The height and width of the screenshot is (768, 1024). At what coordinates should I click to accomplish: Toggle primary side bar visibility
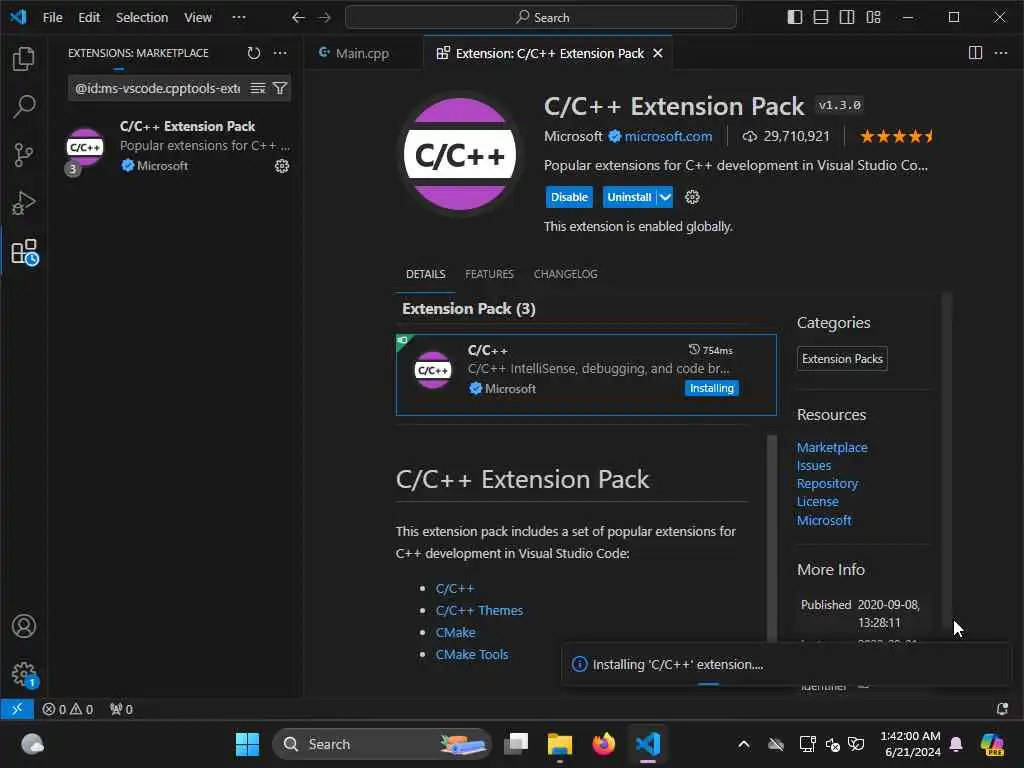click(795, 17)
